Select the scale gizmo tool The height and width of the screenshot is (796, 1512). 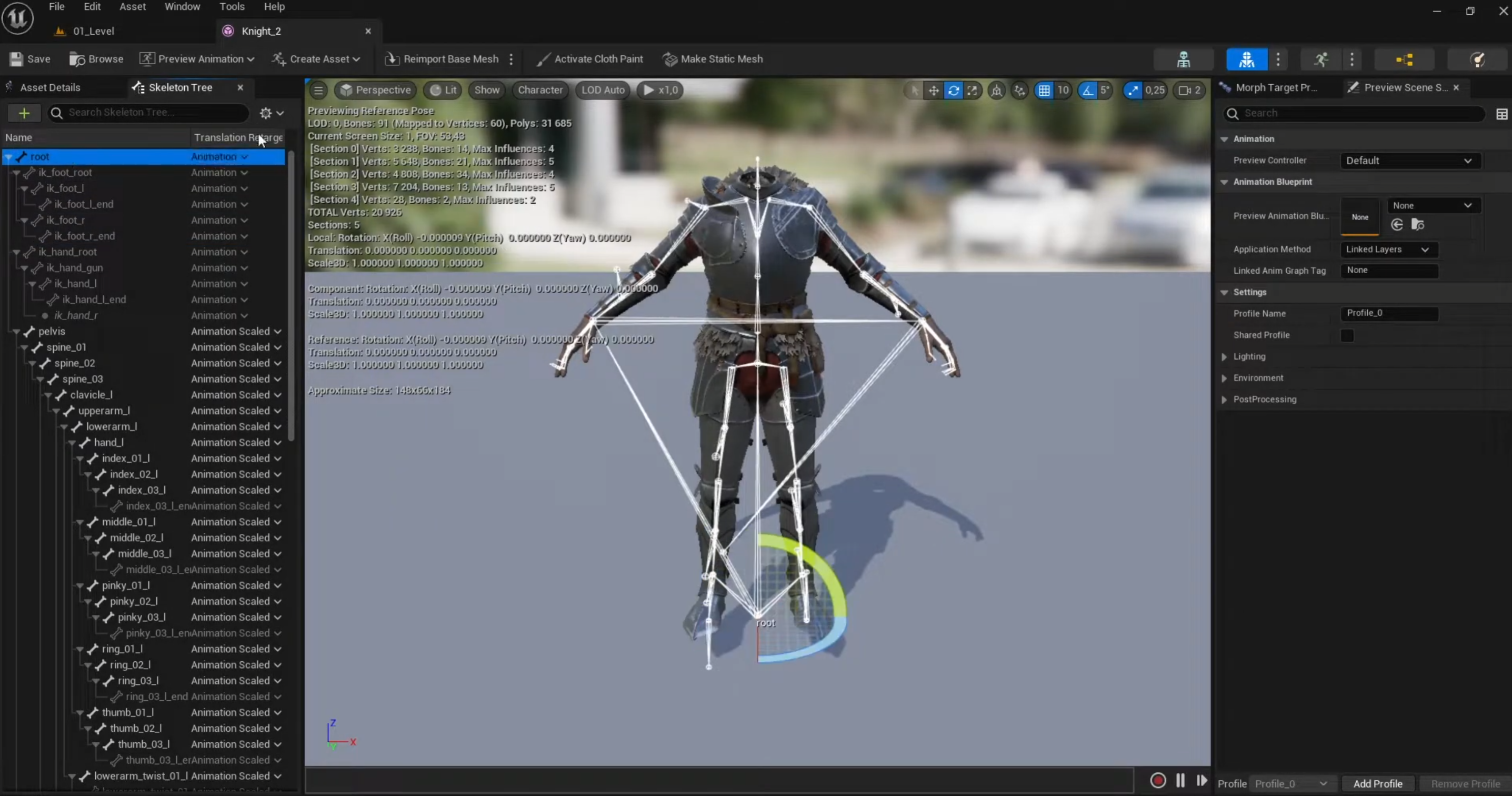(x=972, y=91)
